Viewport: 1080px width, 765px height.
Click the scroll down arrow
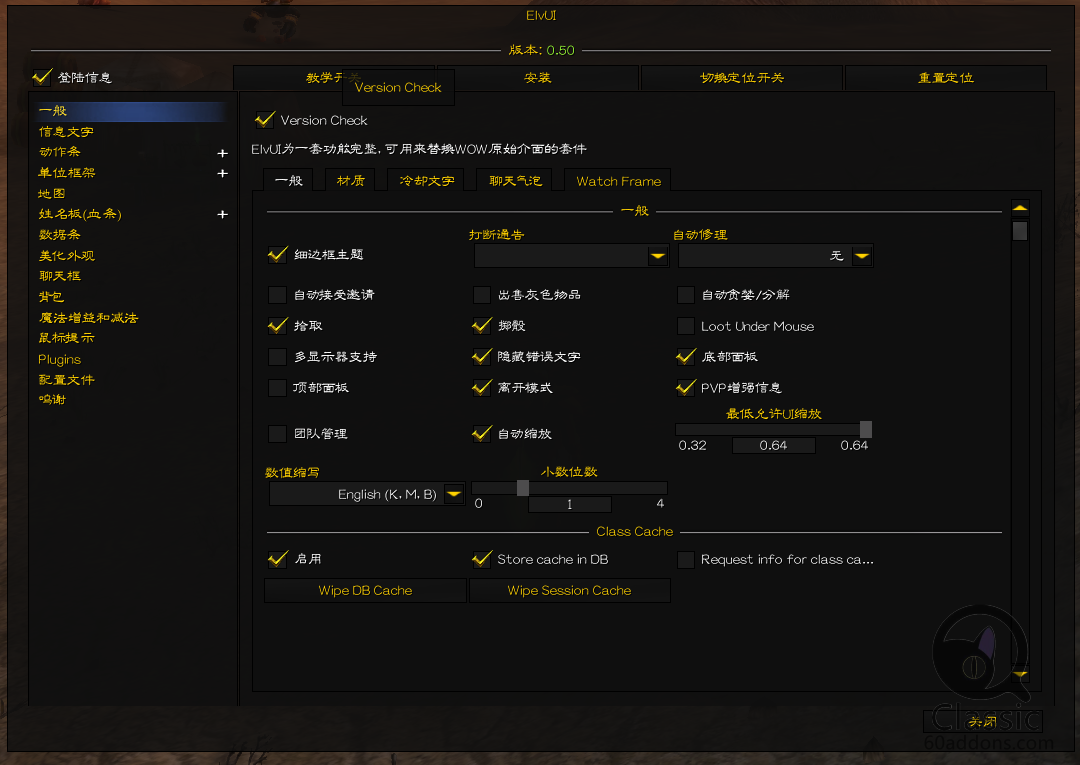1020,674
